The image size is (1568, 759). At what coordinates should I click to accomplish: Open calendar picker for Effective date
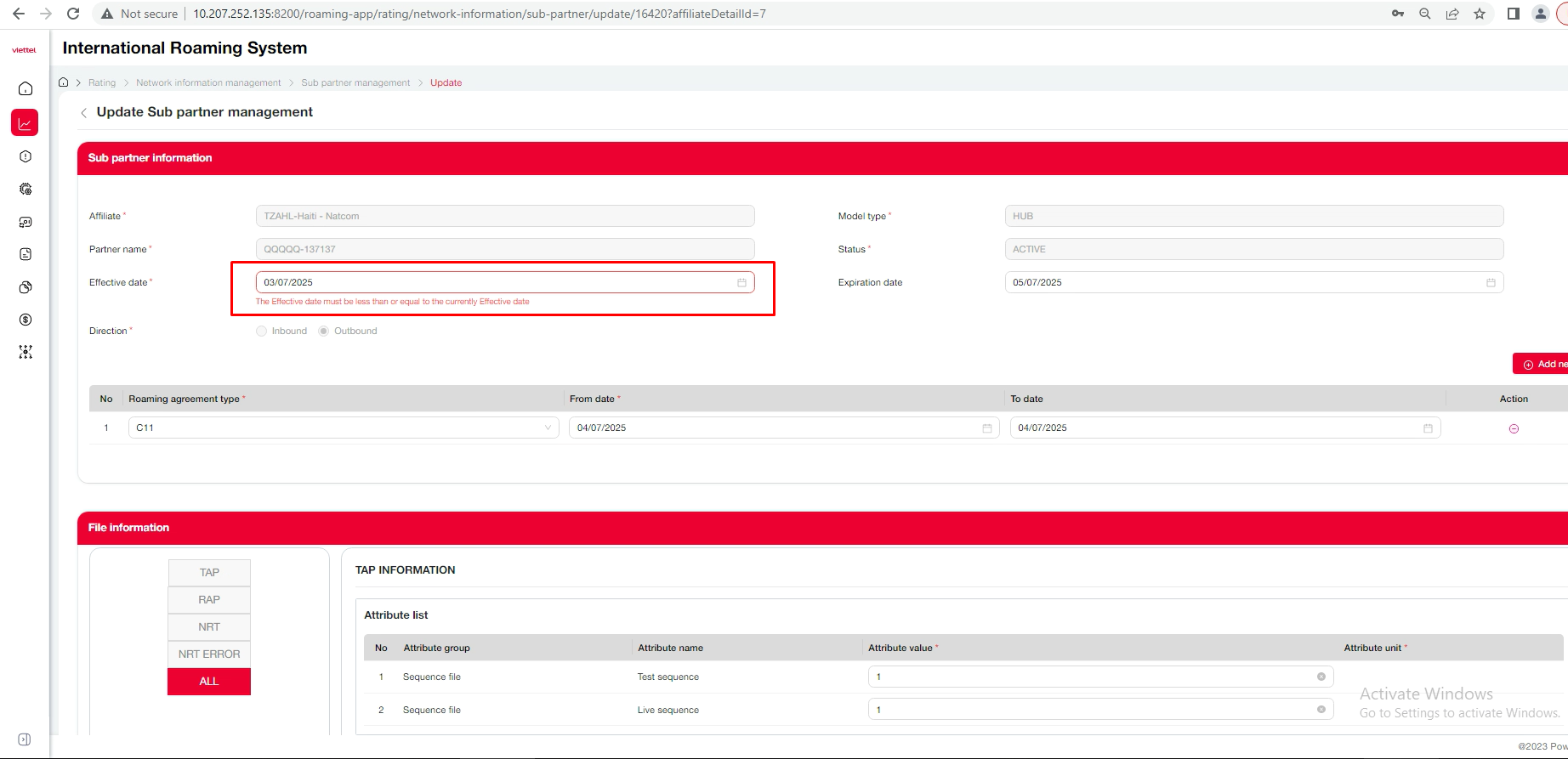pos(741,283)
